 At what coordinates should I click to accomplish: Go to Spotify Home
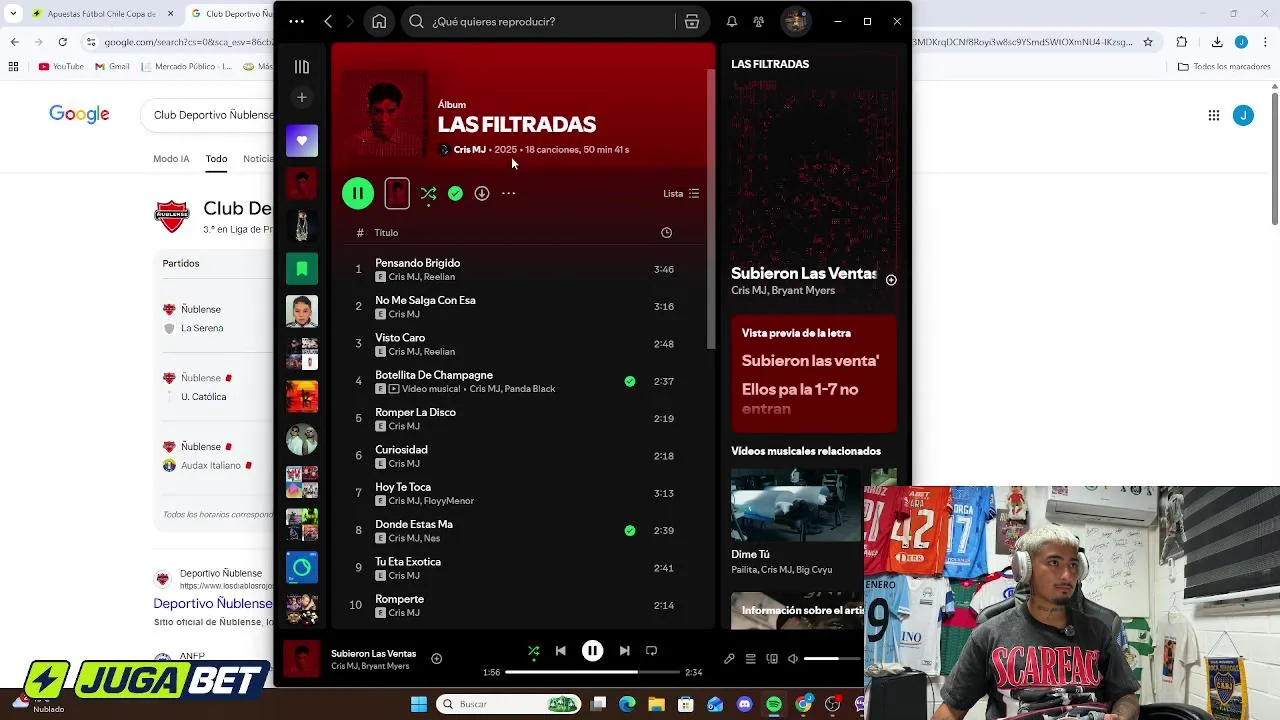tap(379, 21)
